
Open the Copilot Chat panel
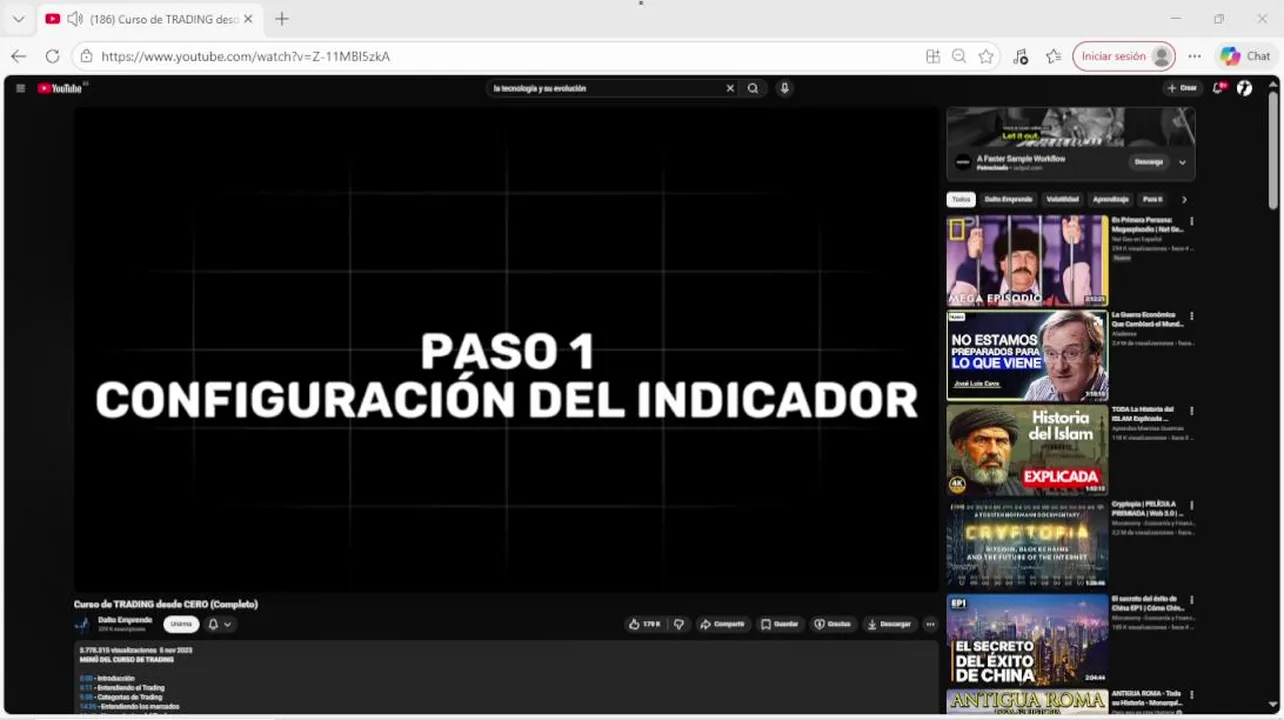click(x=1245, y=56)
